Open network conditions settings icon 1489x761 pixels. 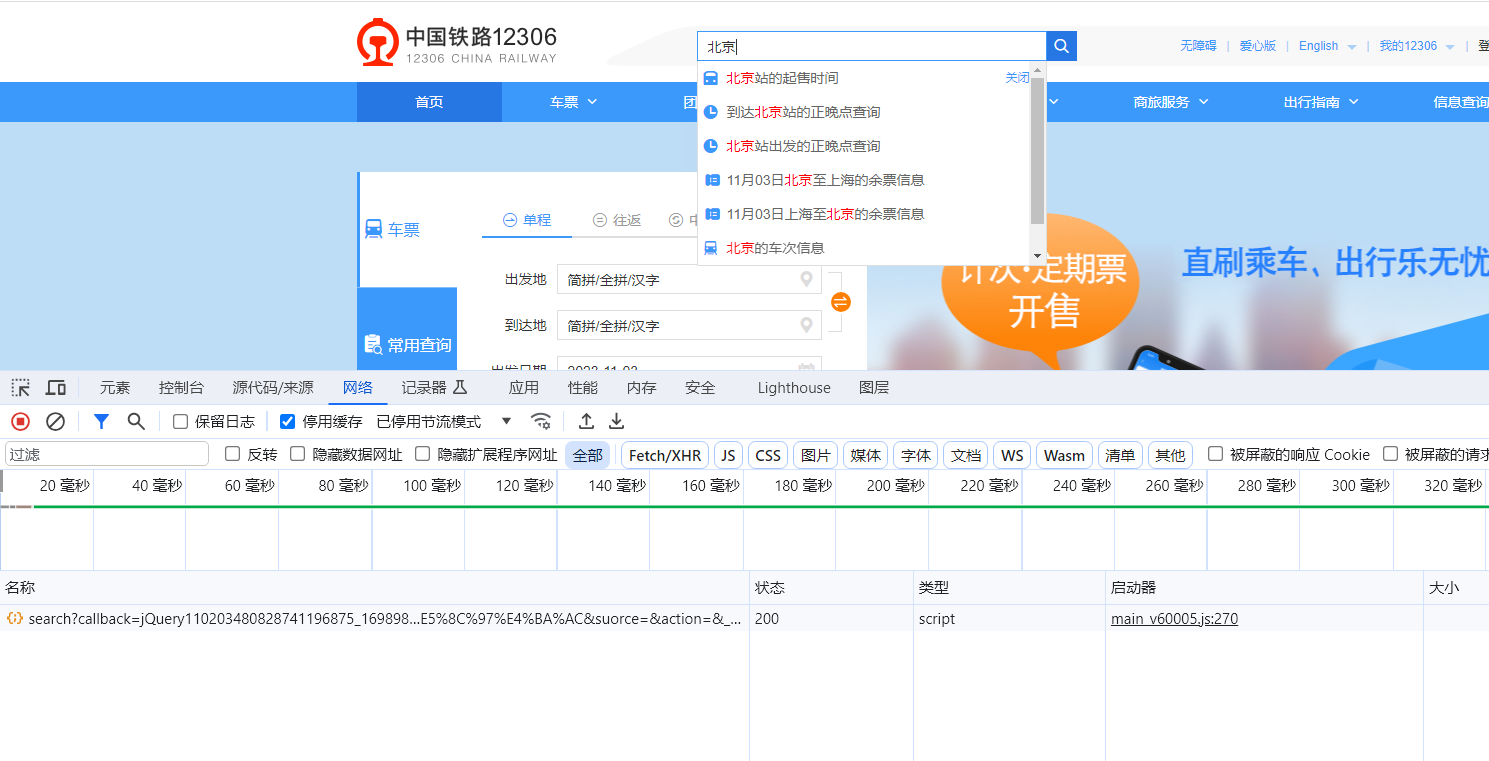click(541, 422)
